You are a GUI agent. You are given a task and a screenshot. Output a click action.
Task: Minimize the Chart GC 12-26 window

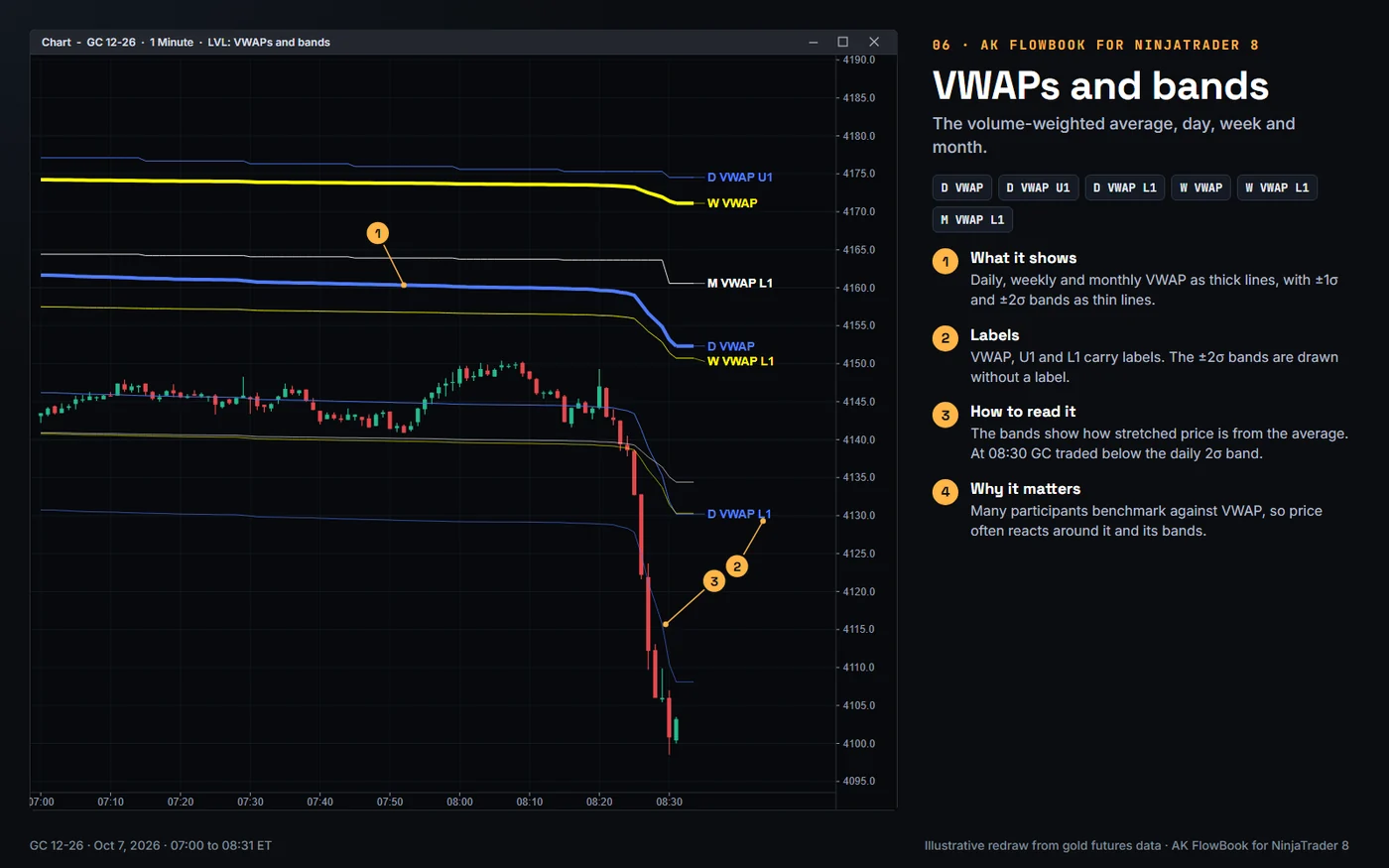(814, 42)
